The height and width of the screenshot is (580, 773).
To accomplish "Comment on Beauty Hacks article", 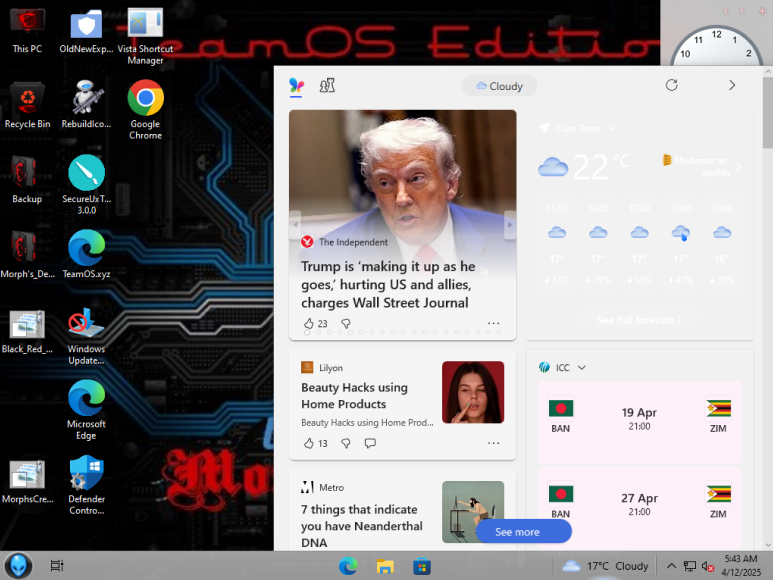I will (370, 444).
